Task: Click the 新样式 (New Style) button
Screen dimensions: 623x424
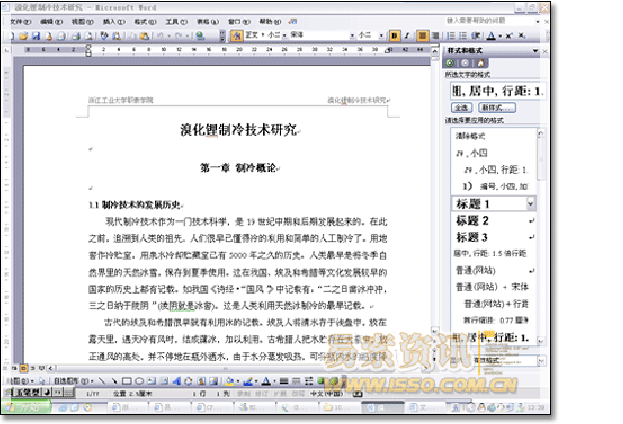Action: pos(496,107)
